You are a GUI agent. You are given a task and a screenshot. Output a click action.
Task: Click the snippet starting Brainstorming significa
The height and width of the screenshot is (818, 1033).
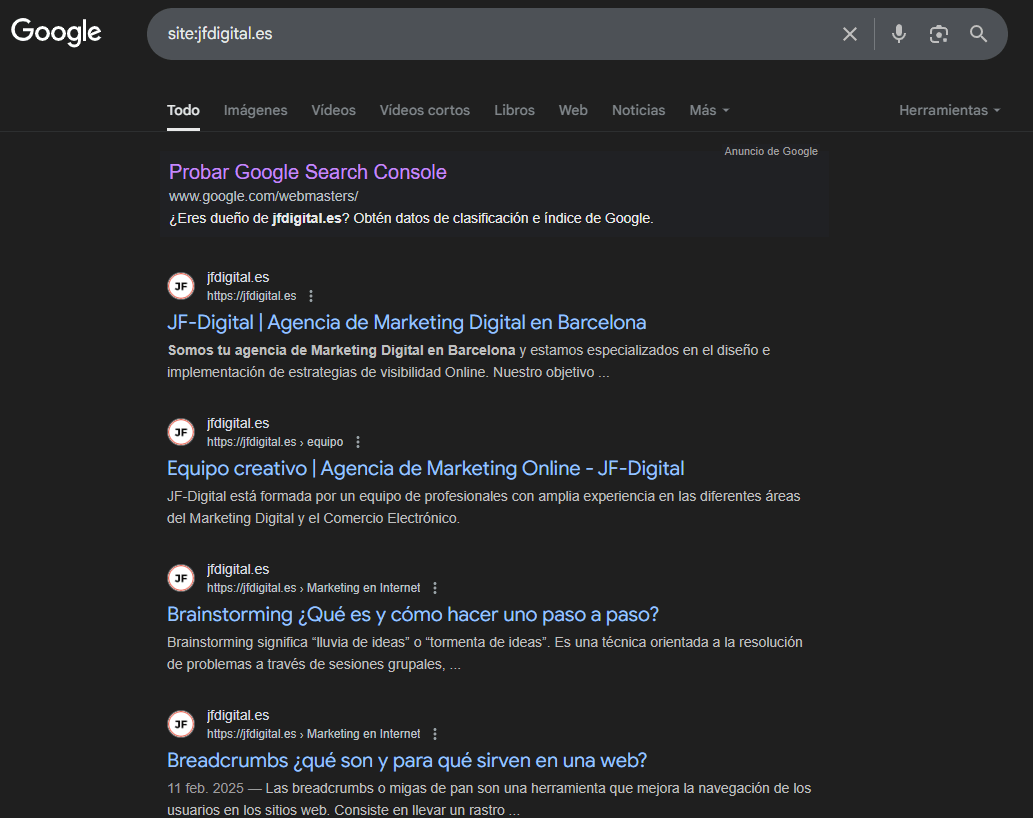point(485,653)
